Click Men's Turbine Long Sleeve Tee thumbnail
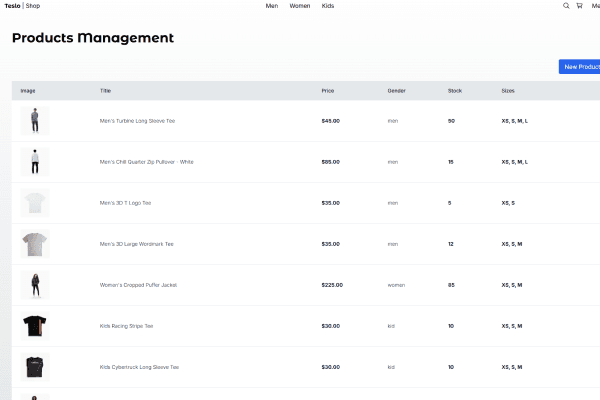600x400 pixels. 35,121
